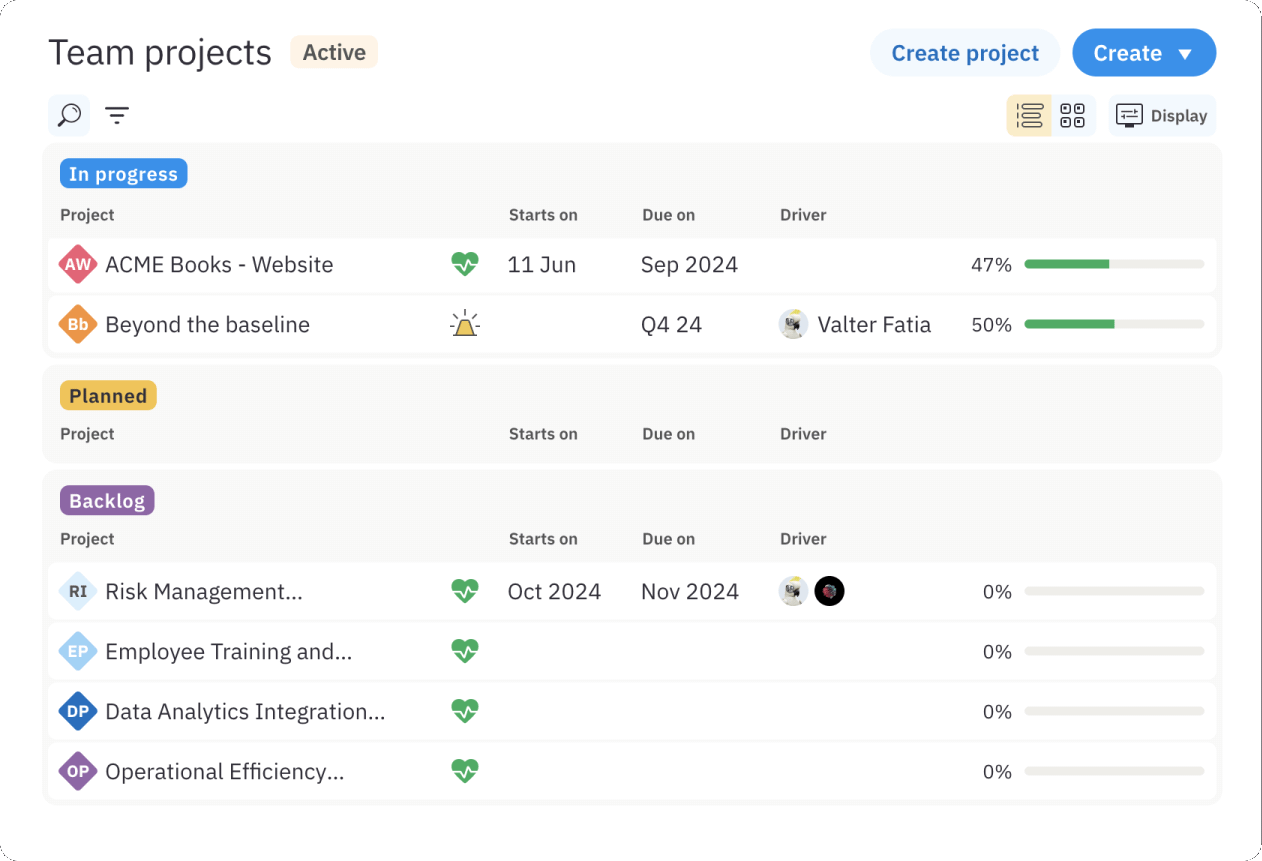The image size is (1262, 861).
Task: Click Project header in Backlog group
Action: [87, 539]
